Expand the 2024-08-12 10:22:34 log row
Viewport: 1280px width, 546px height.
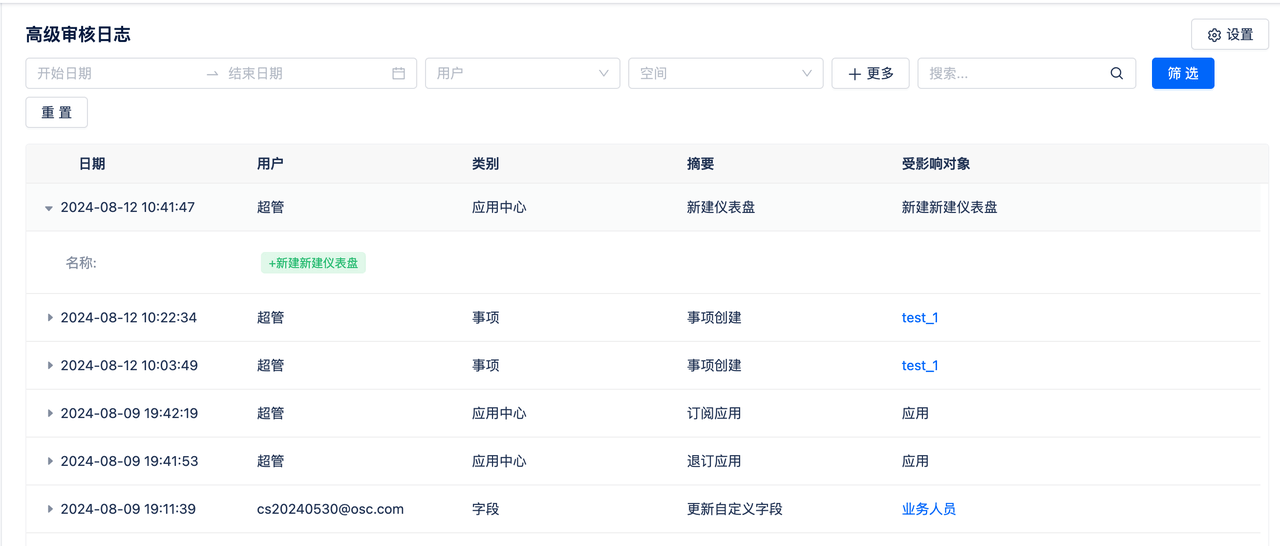point(50,318)
